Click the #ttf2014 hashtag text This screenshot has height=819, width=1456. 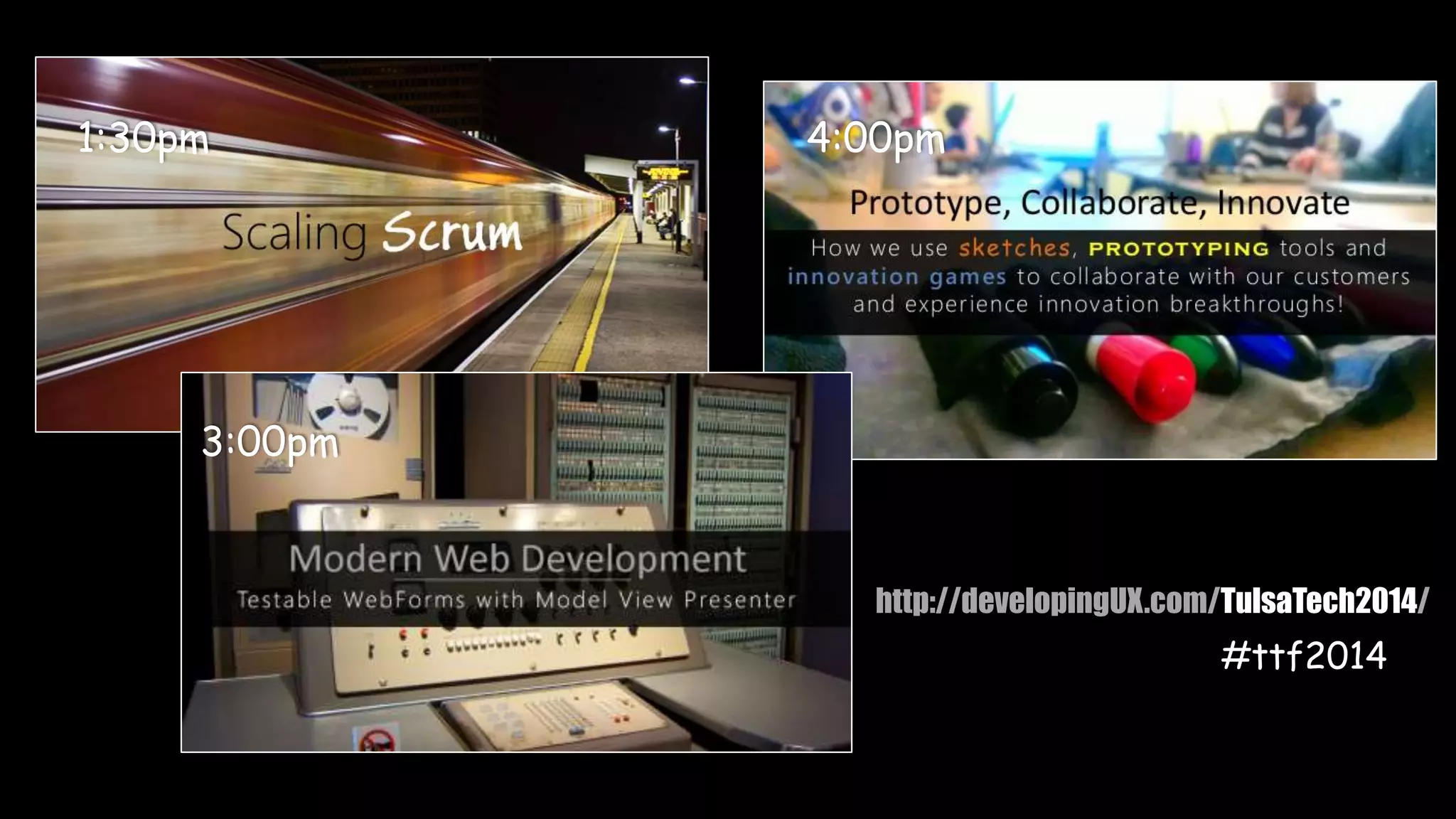click(x=1303, y=655)
